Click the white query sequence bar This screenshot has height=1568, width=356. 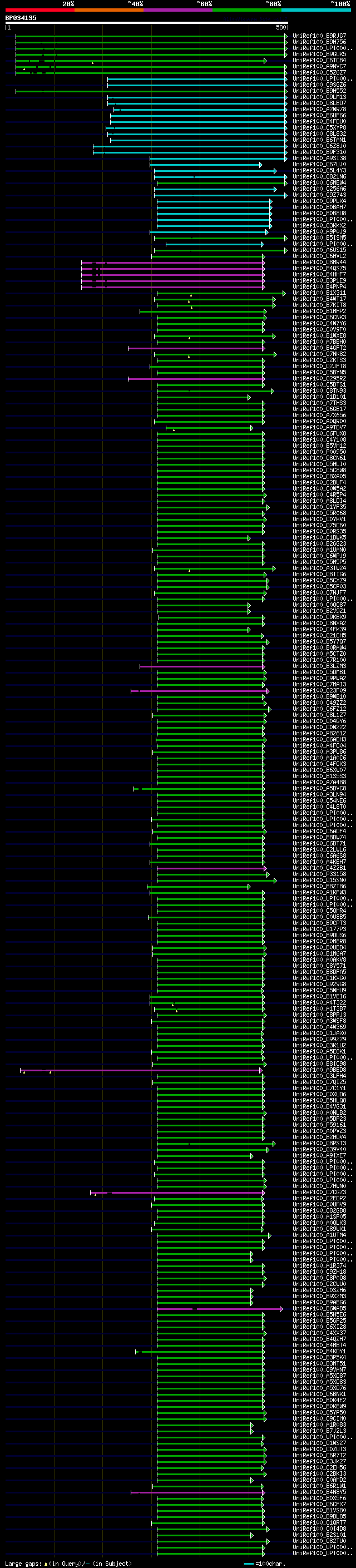147,22
